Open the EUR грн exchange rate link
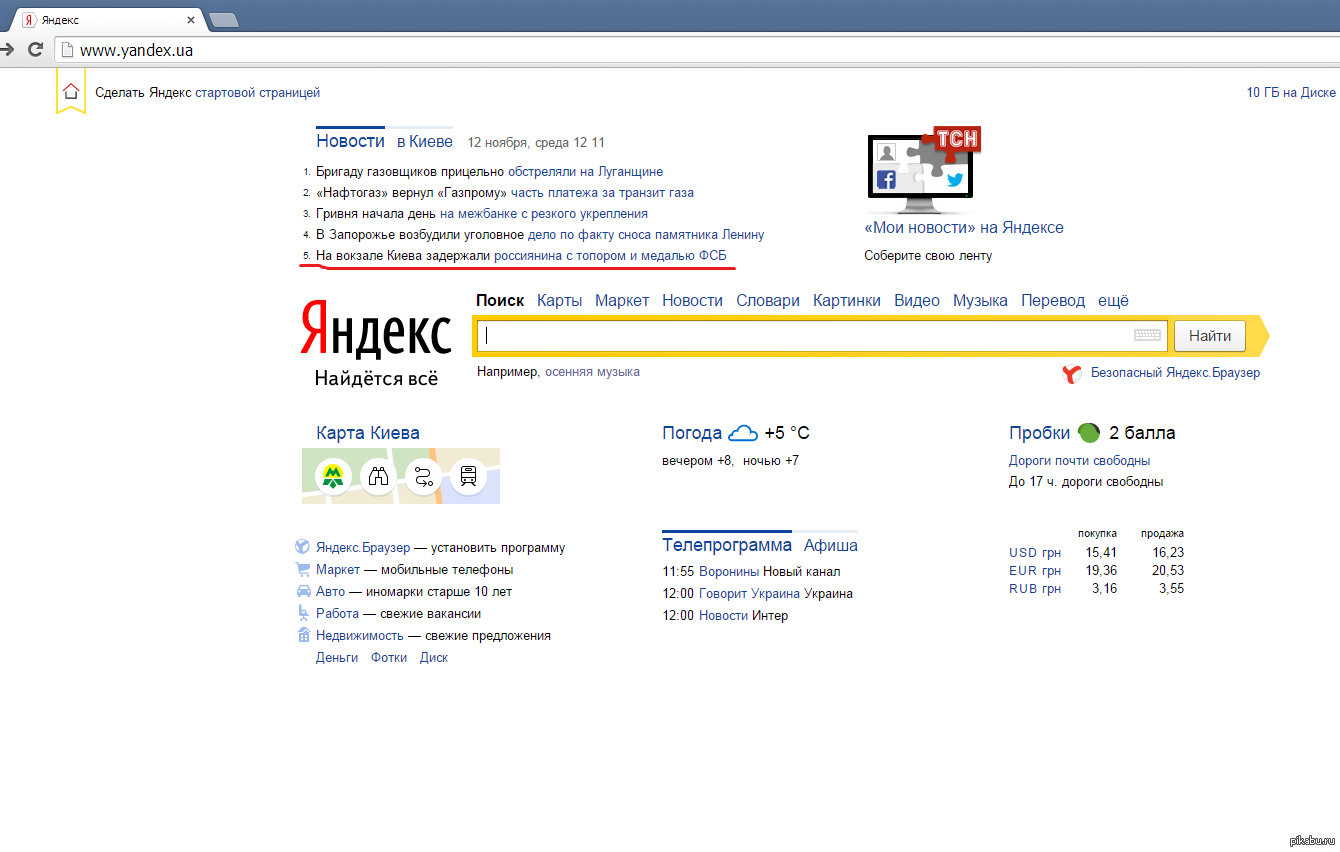 [x=1035, y=570]
